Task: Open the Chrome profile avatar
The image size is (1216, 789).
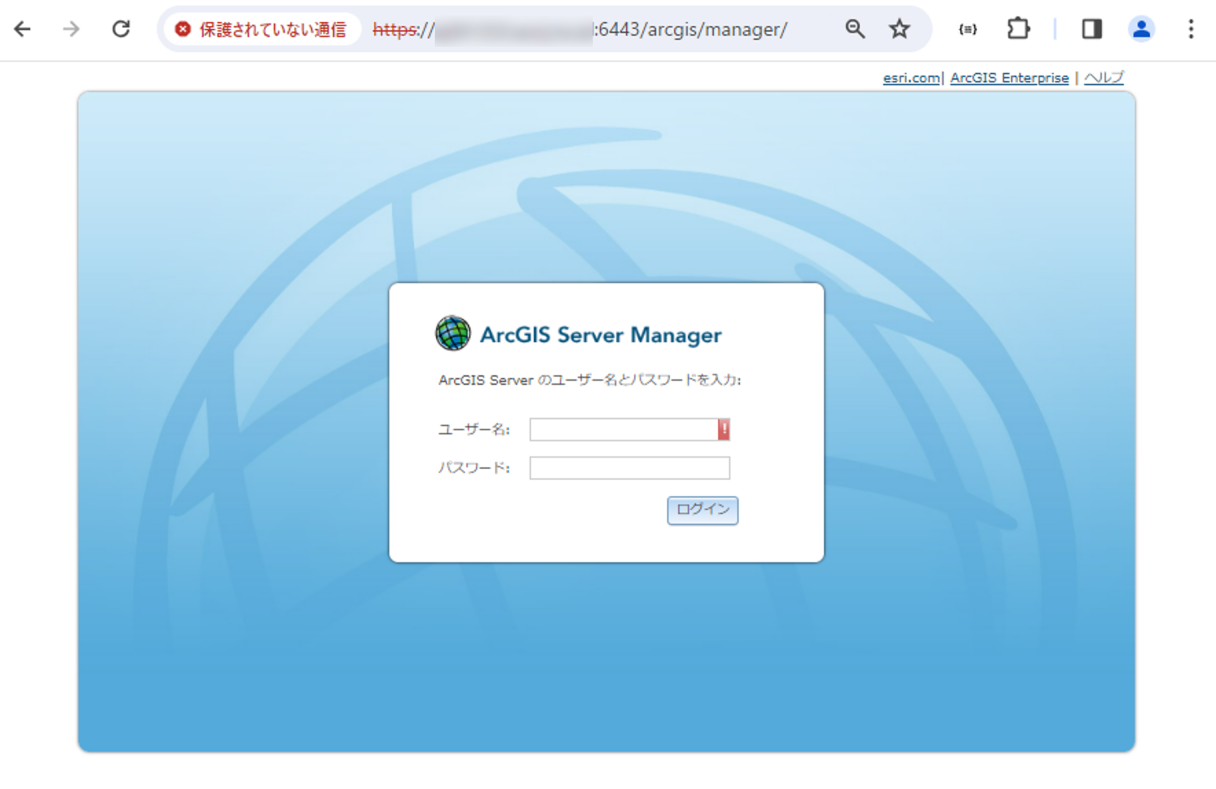Action: [x=1141, y=29]
